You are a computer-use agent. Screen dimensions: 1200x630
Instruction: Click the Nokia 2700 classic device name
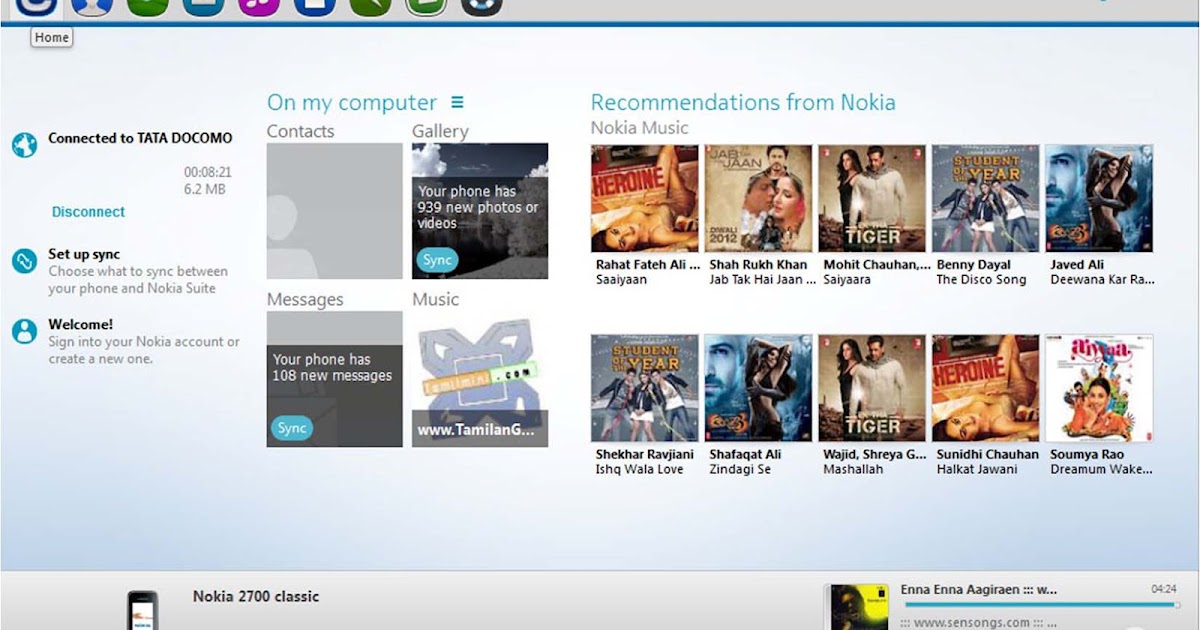click(256, 596)
